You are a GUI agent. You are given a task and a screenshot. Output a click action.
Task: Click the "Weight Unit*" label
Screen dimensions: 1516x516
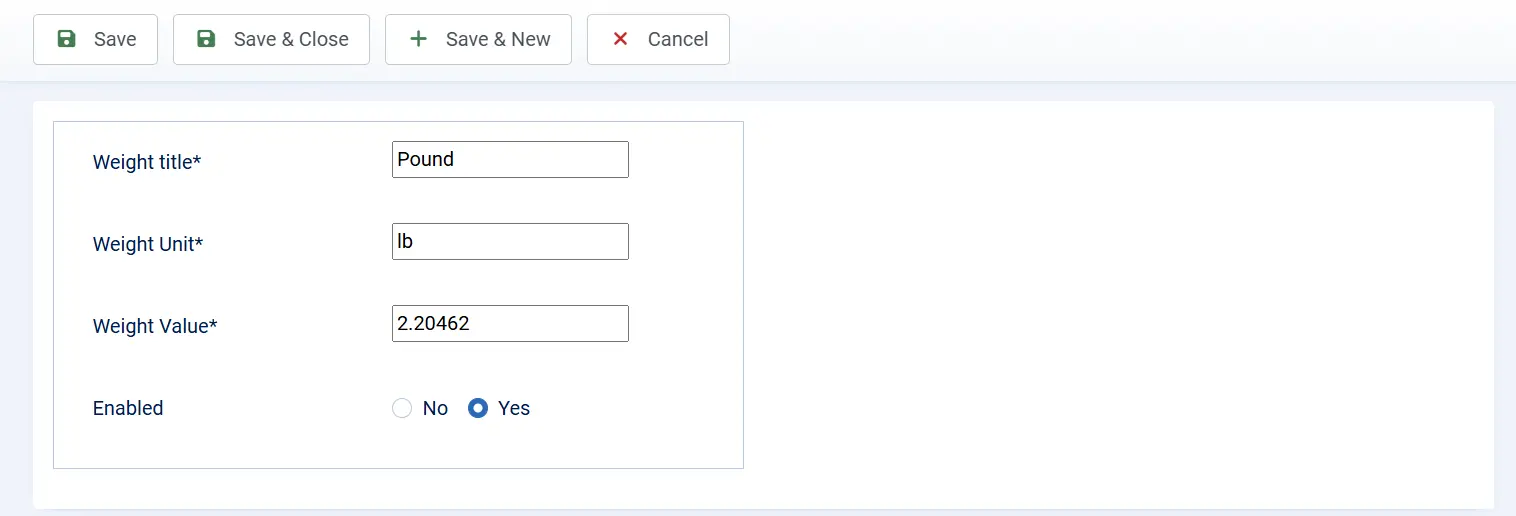148,244
